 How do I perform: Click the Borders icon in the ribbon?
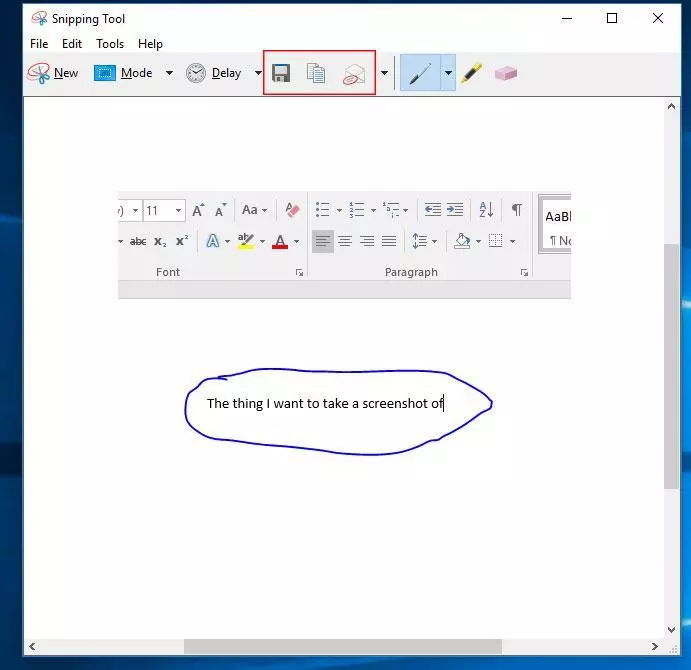click(x=495, y=241)
